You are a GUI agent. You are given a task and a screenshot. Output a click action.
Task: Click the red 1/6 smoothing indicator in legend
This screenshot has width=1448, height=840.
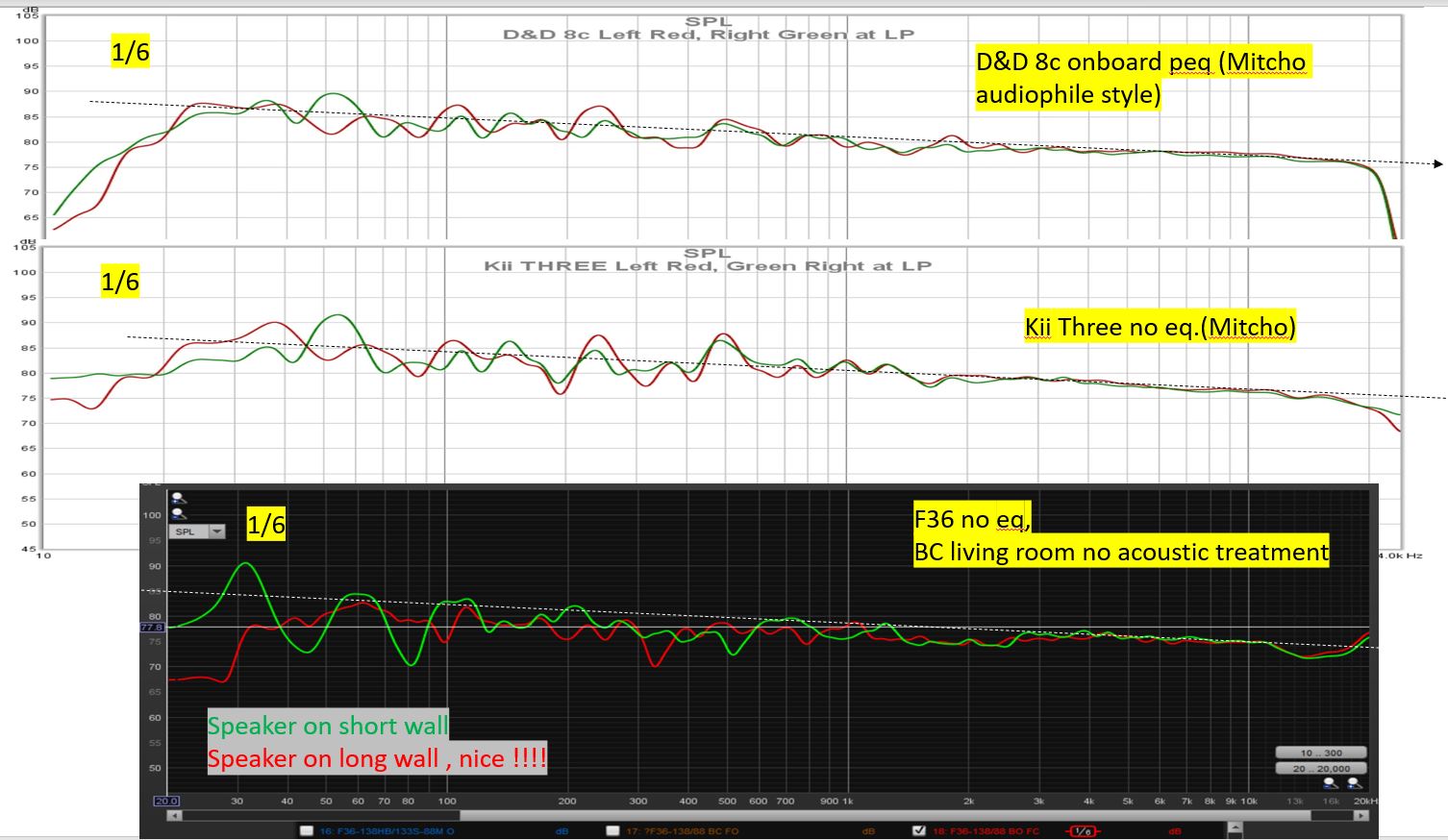click(1083, 831)
